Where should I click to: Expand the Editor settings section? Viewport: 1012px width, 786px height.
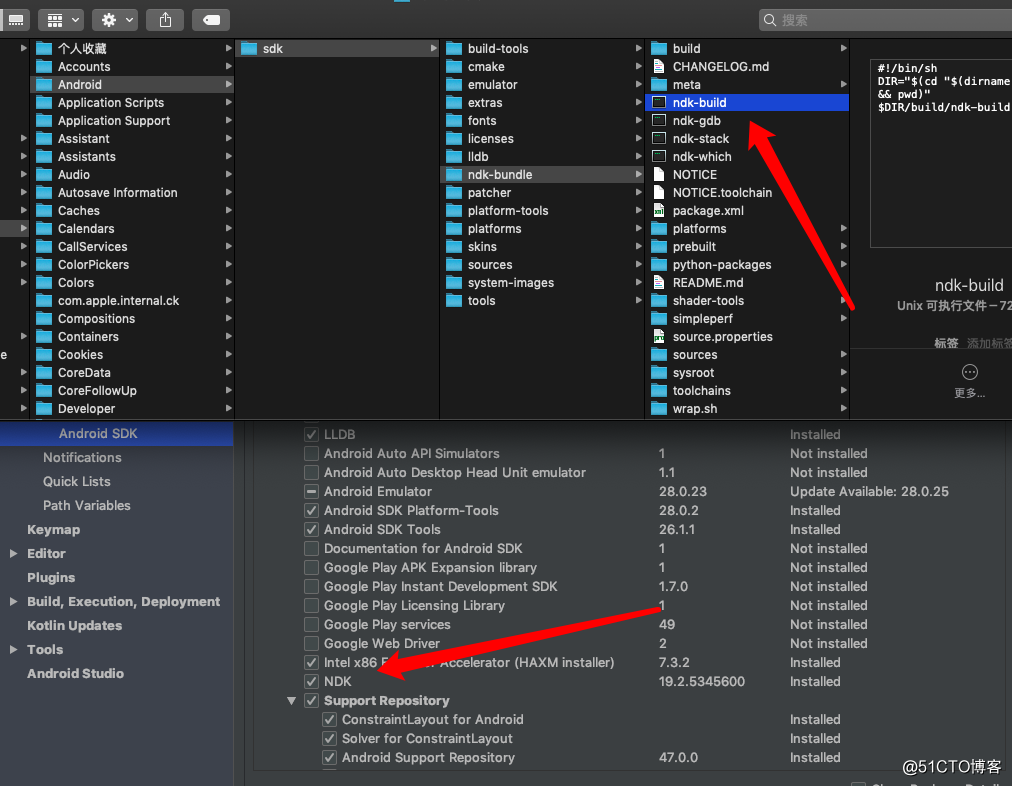tap(13, 554)
